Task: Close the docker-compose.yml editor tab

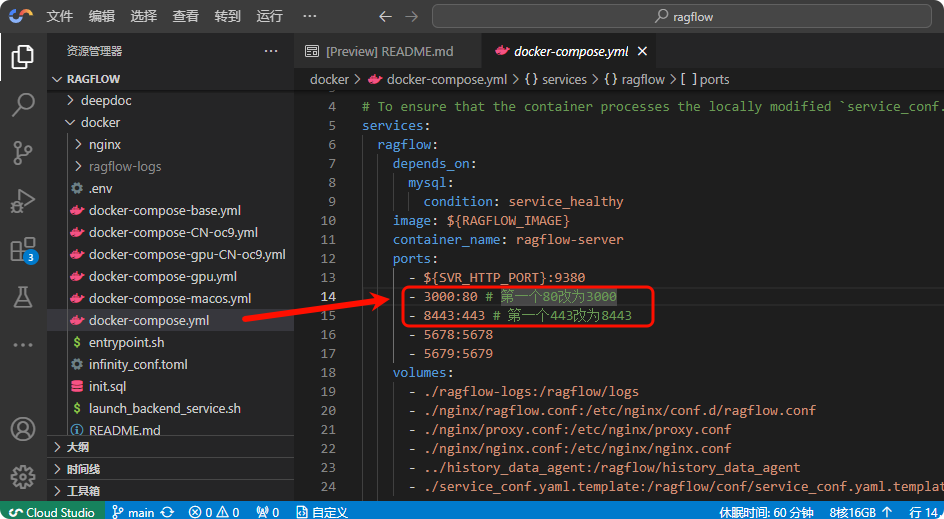Action: [x=642, y=51]
